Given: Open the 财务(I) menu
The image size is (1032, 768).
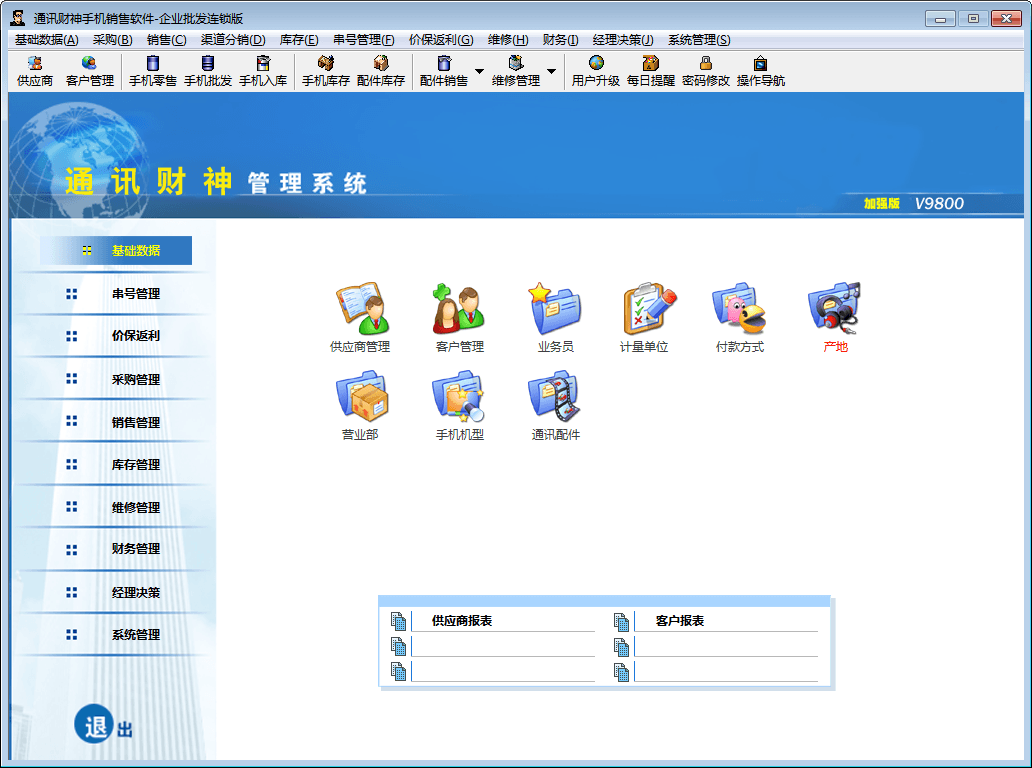Looking at the screenshot, I should coord(560,40).
